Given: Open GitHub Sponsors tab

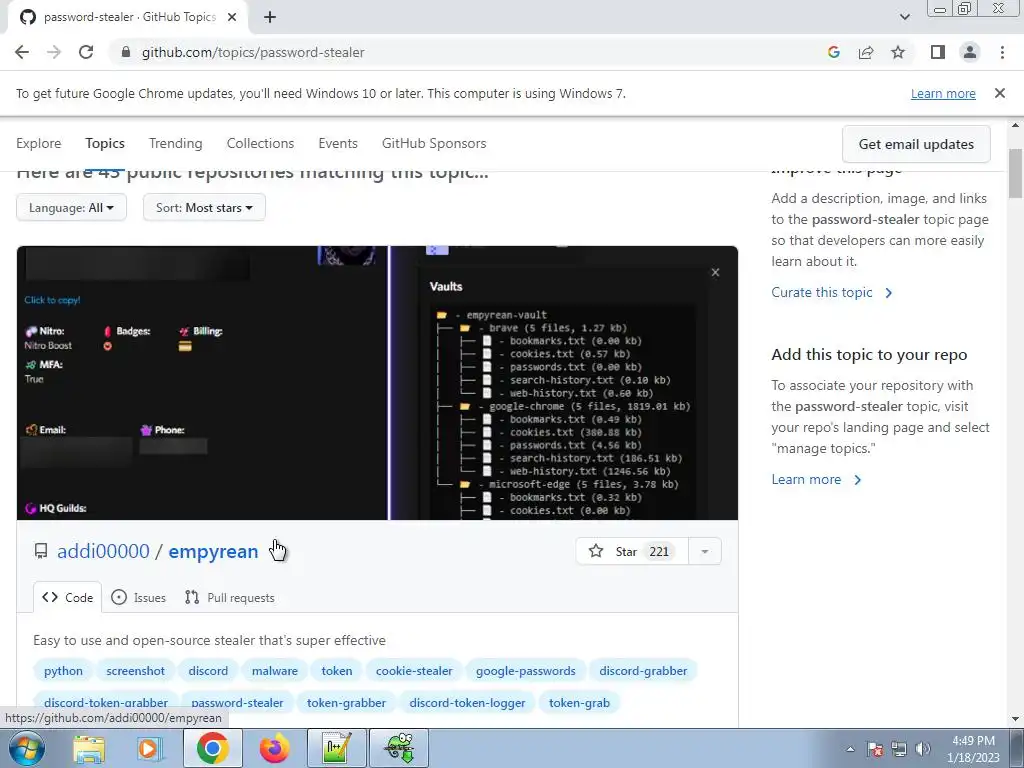Looking at the screenshot, I should [x=434, y=143].
